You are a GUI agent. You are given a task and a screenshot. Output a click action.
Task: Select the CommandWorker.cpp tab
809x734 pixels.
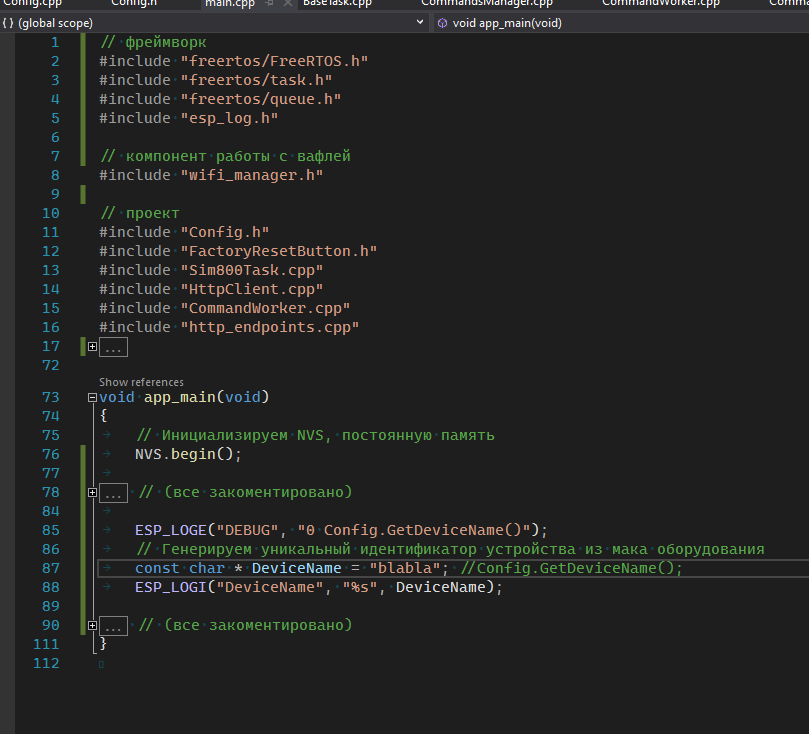tap(660, 3)
